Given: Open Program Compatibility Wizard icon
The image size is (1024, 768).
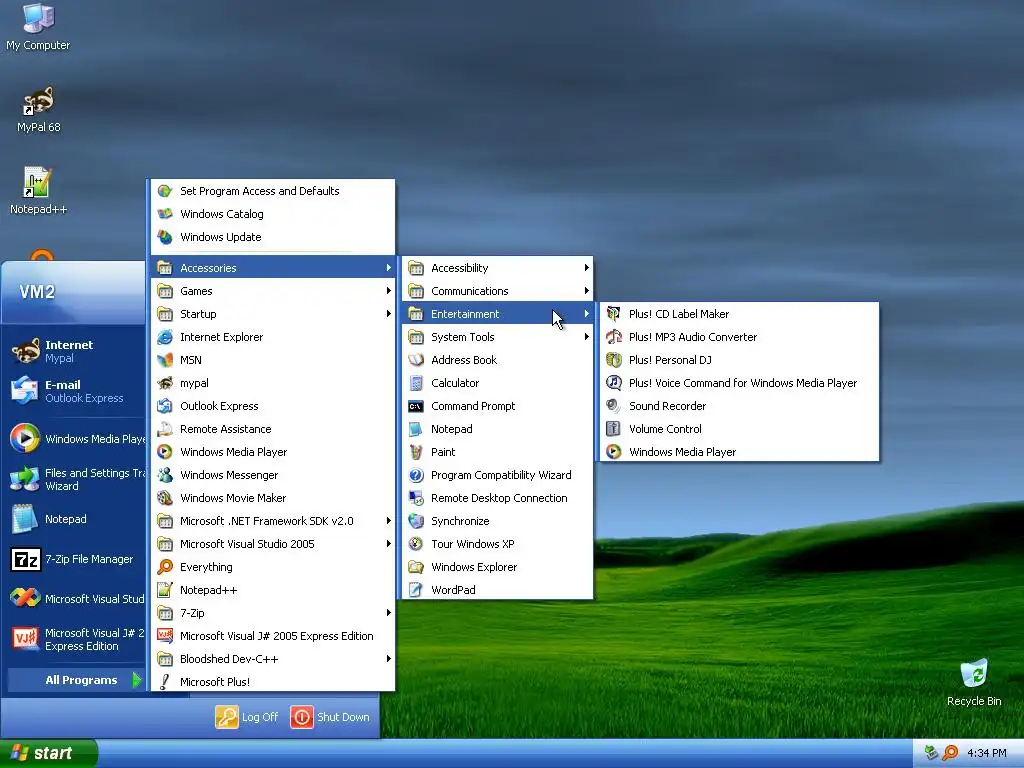Looking at the screenshot, I should pyautogui.click(x=416, y=475).
